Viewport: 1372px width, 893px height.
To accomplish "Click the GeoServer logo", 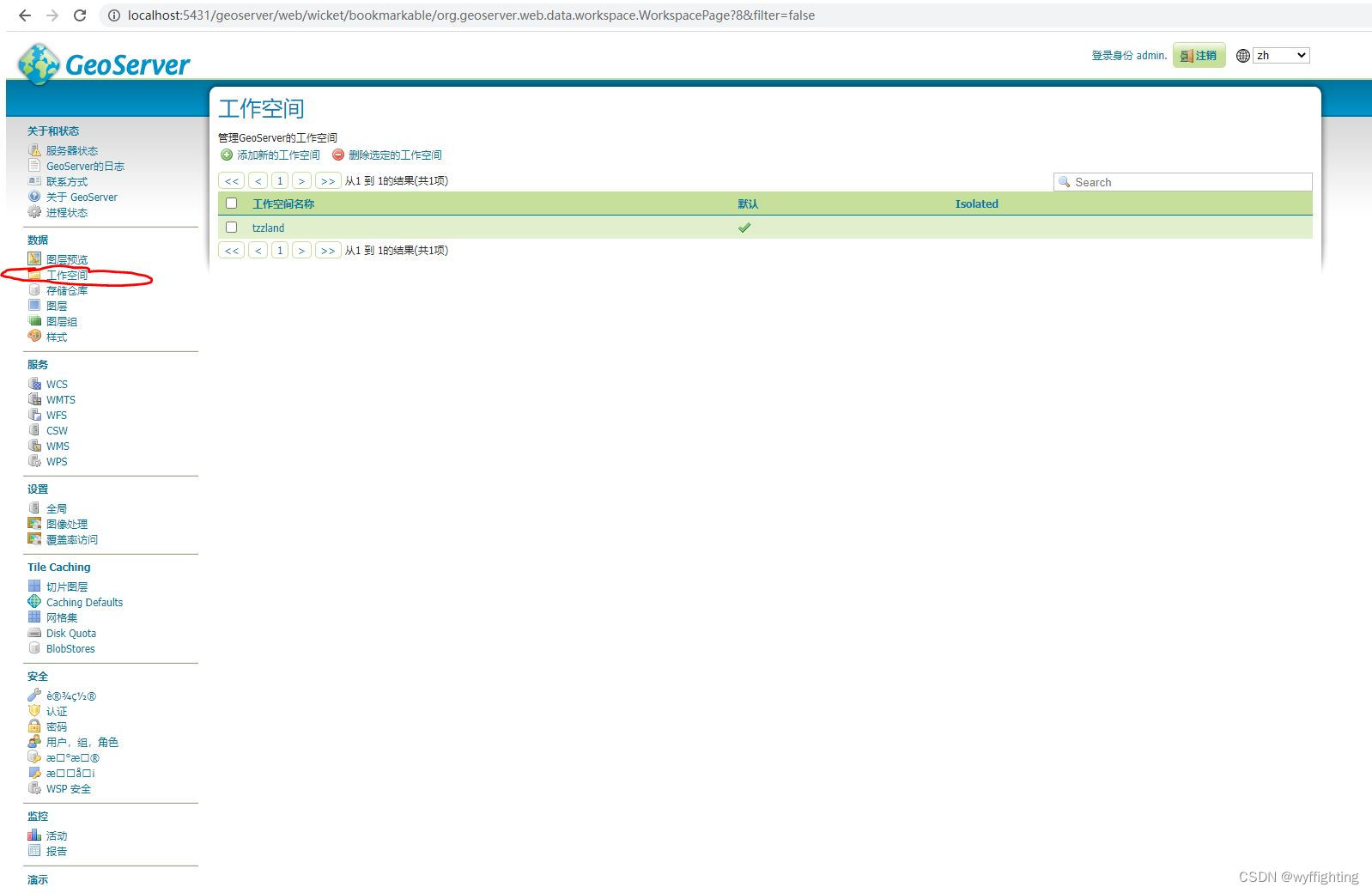I will (104, 64).
